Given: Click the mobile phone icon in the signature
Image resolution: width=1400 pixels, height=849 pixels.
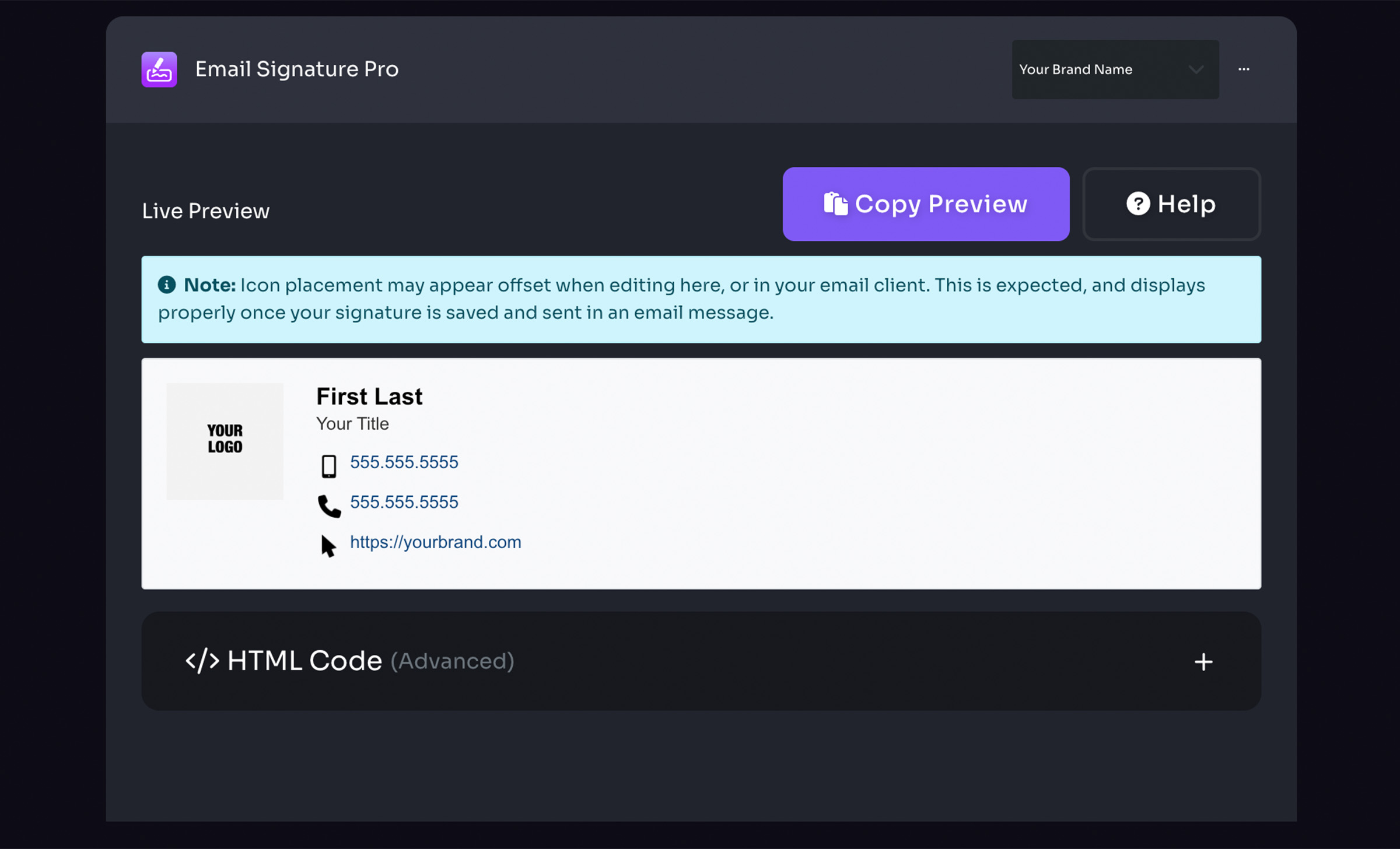Looking at the screenshot, I should (x=329, y=465).
